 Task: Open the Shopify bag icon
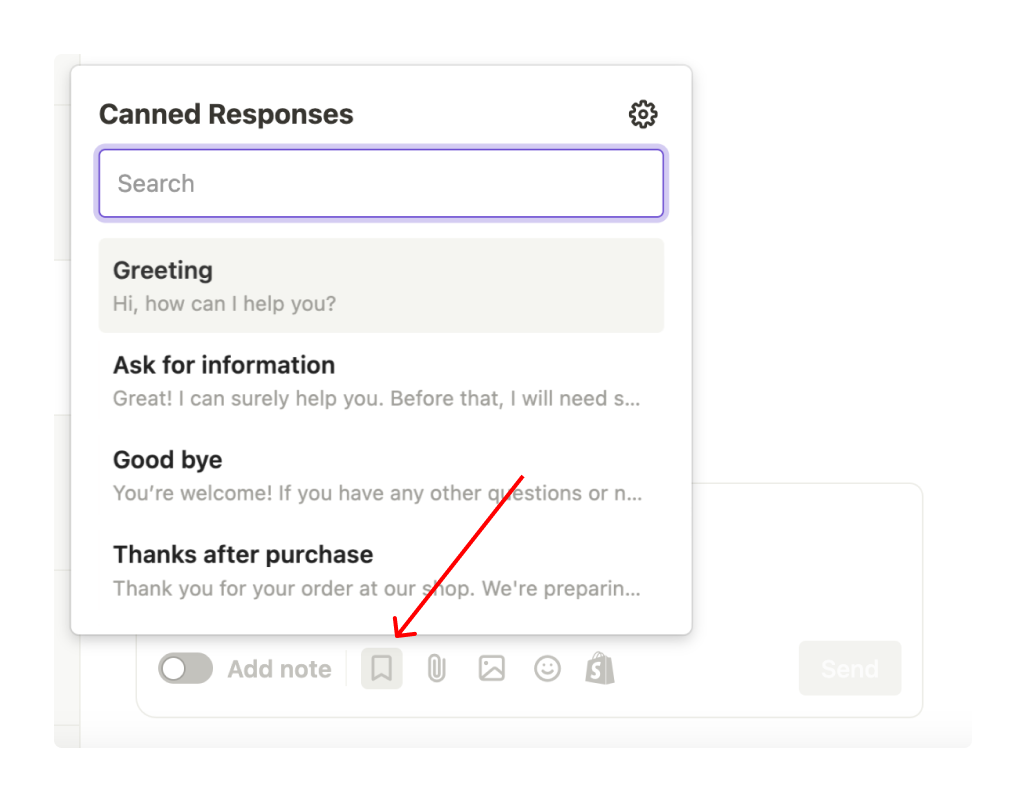(x=600, y=668)
